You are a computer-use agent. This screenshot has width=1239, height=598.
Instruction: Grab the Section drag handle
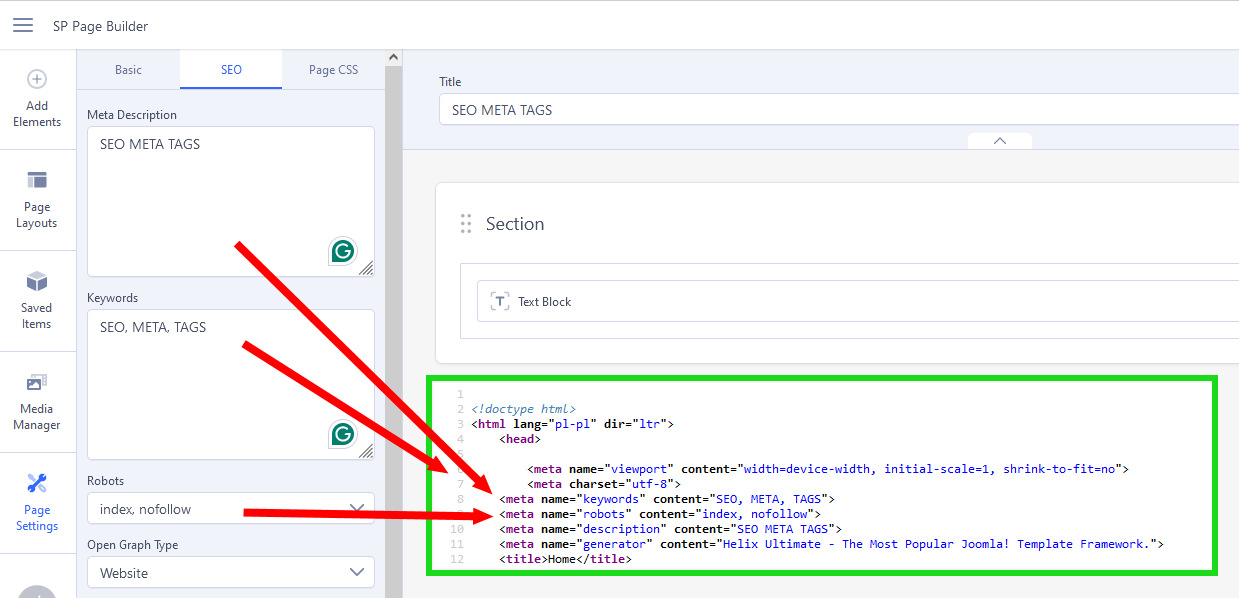465,224
